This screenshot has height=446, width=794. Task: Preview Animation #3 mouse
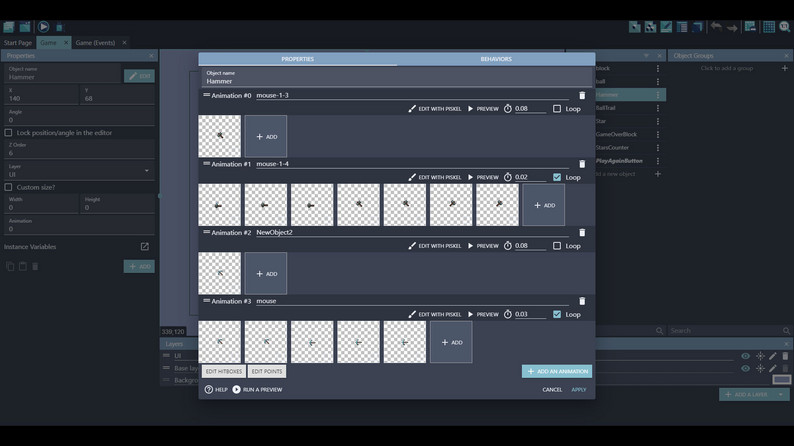483,314
